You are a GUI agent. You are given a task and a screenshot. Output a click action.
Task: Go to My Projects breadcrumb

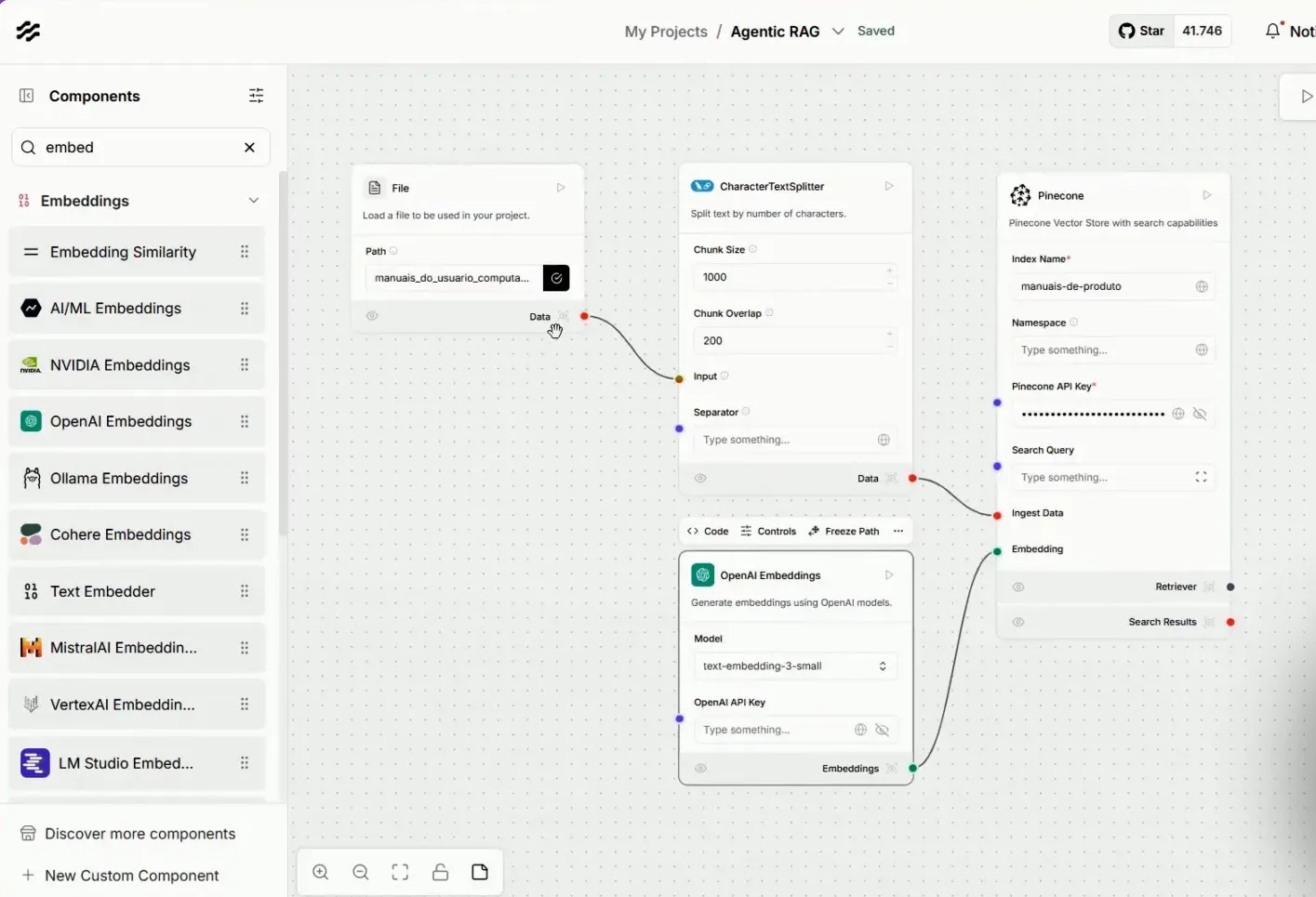(666, 32)
